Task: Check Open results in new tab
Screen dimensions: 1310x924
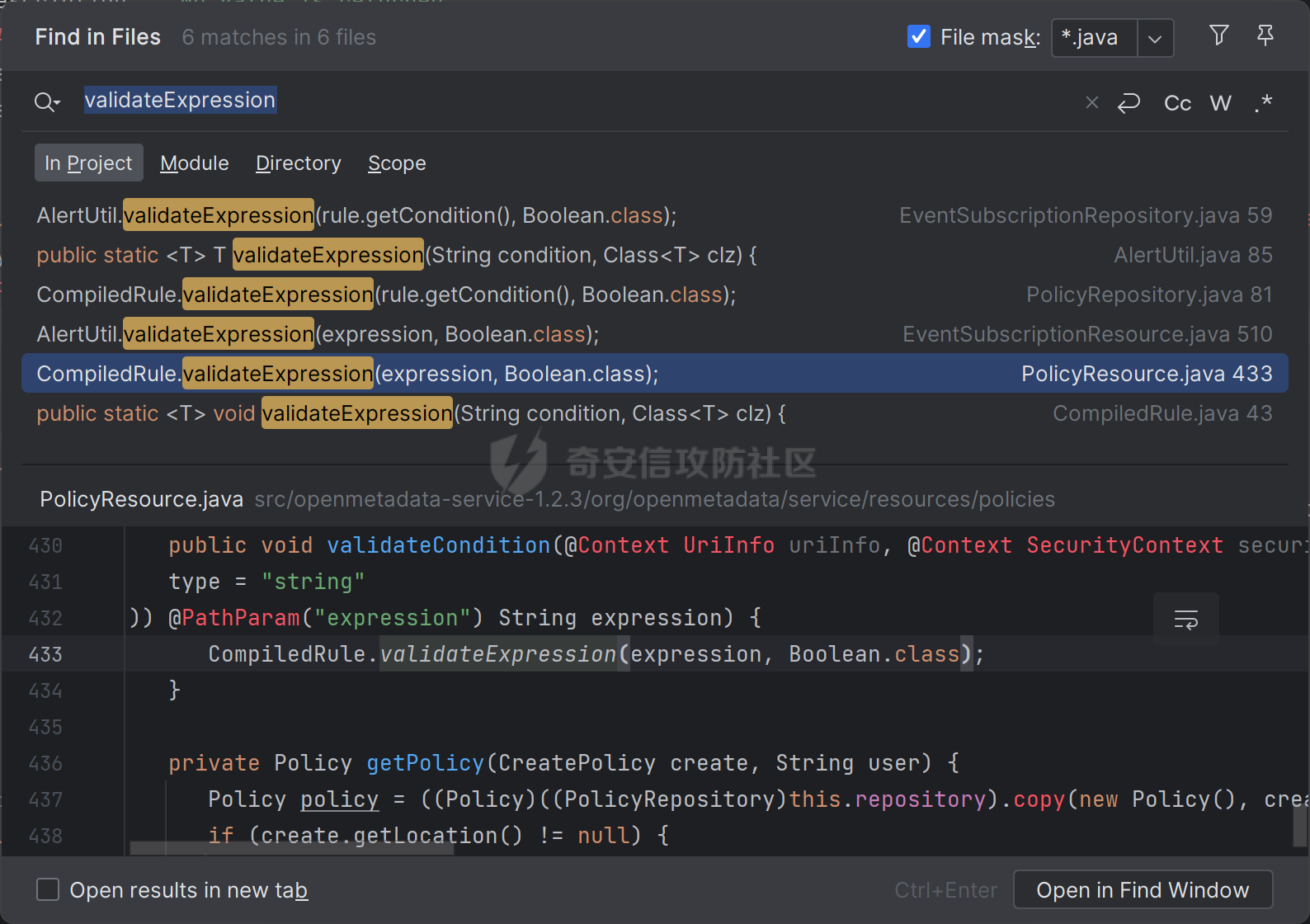Action: 49,889
